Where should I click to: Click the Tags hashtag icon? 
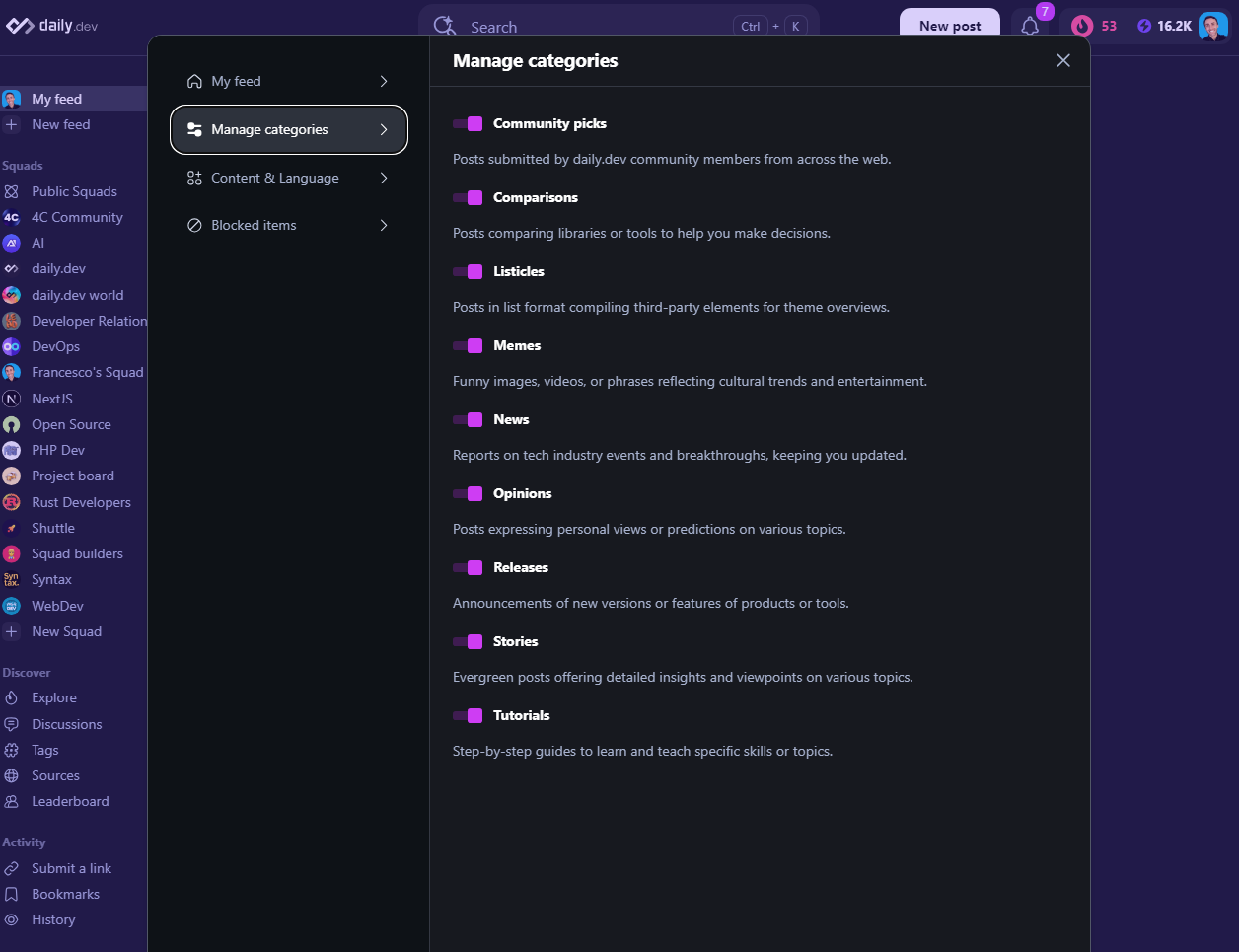(12, 750)
